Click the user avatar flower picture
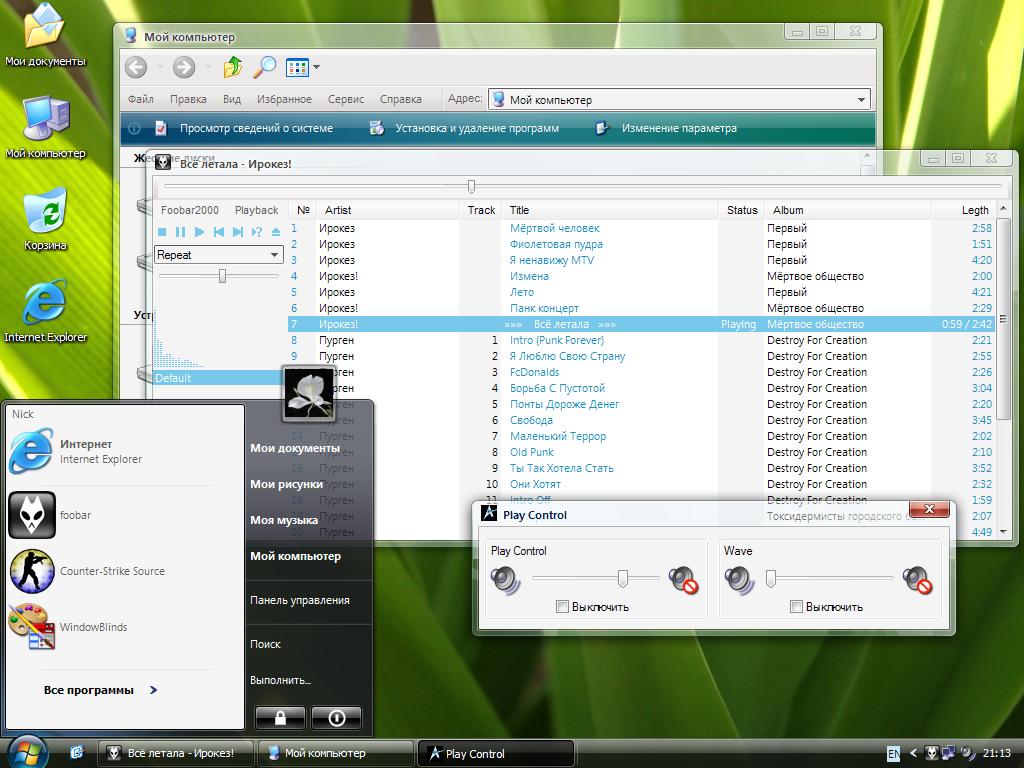The width and height of the screenshot is (1024, 768). point(308,394)
